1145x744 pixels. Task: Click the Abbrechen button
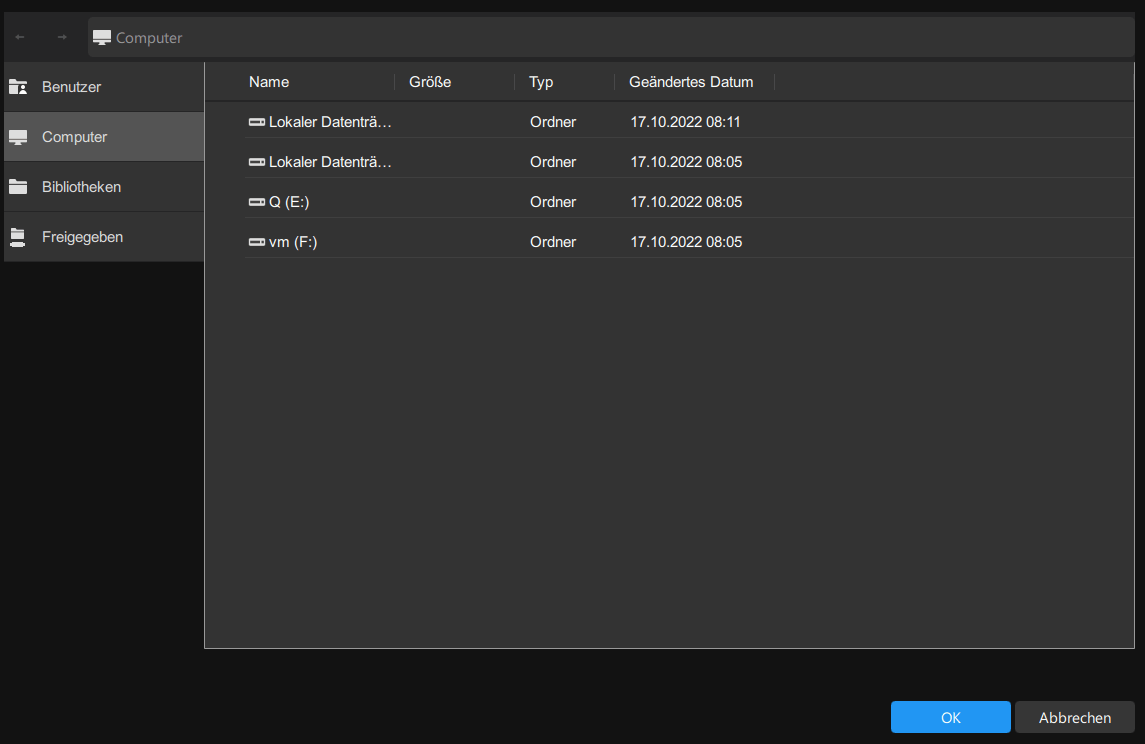click(x=1075, y=717)
